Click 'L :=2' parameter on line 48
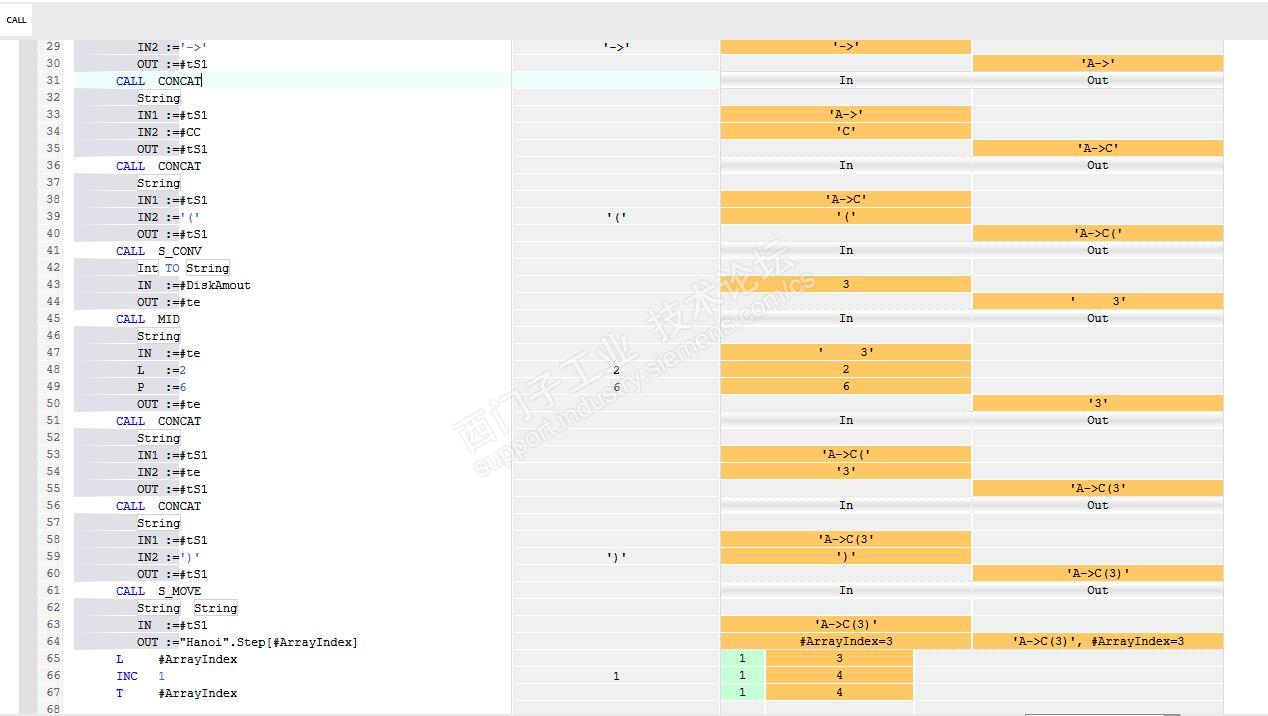1268x716 pixels. [162, 370]
